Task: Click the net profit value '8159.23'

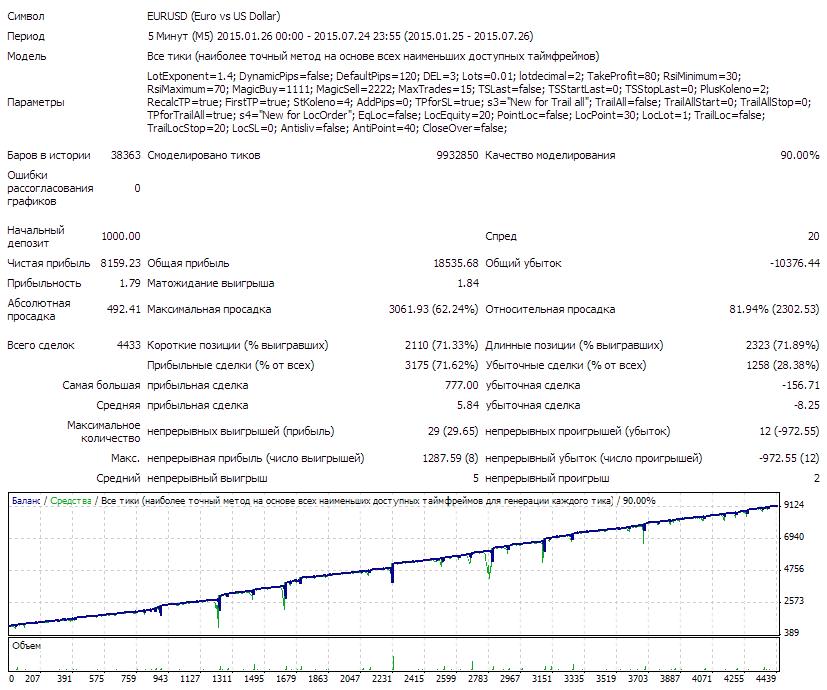Action: point(121,263)
